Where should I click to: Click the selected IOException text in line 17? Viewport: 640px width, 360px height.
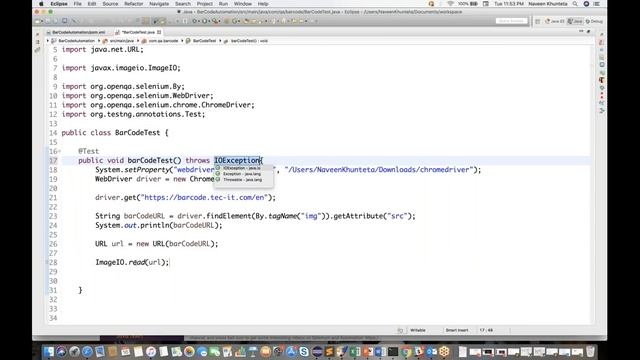tap(237, 160)
